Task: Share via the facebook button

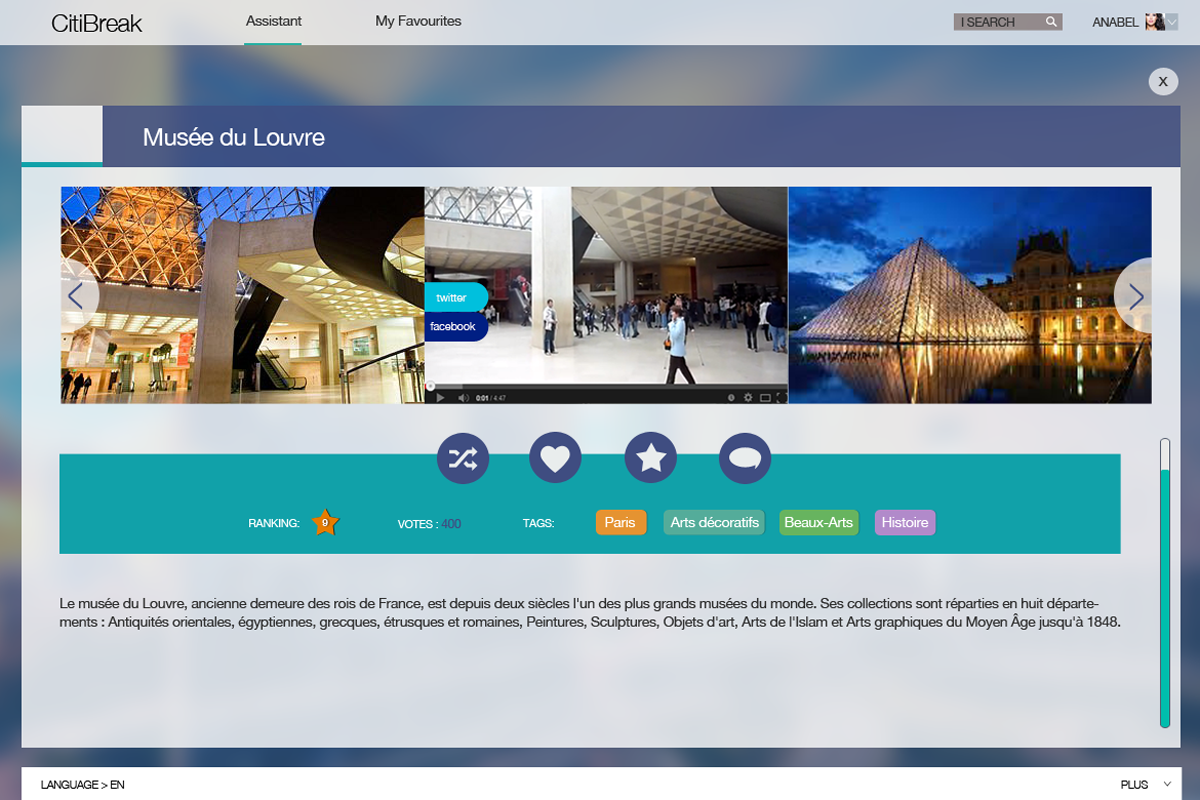Action: point(456,327)
